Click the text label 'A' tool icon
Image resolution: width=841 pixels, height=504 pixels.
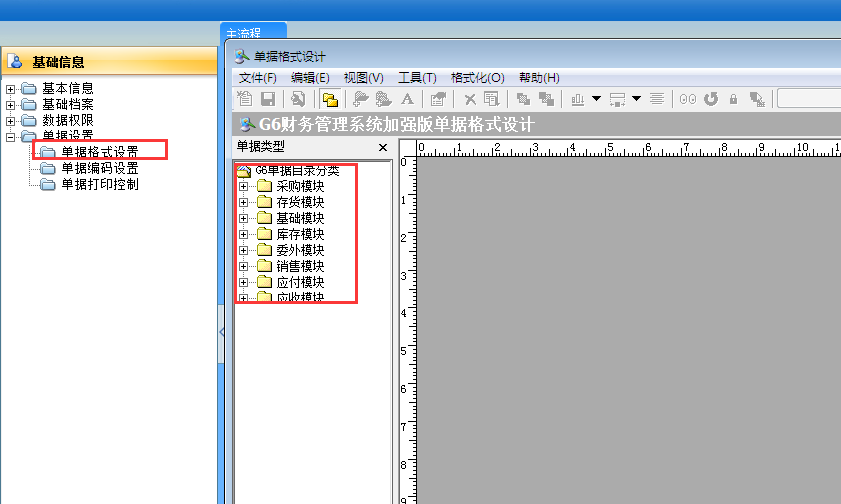[407, 99]
